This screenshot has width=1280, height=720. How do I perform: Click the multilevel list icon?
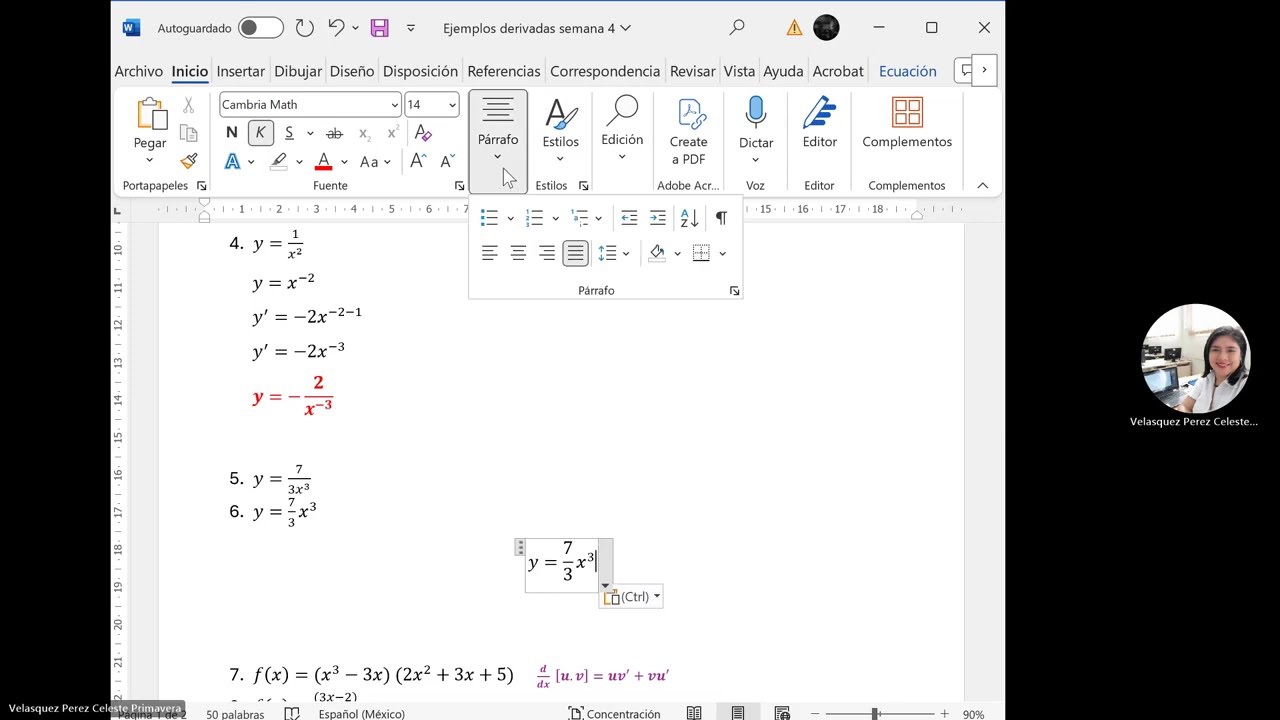pos(579,218)
